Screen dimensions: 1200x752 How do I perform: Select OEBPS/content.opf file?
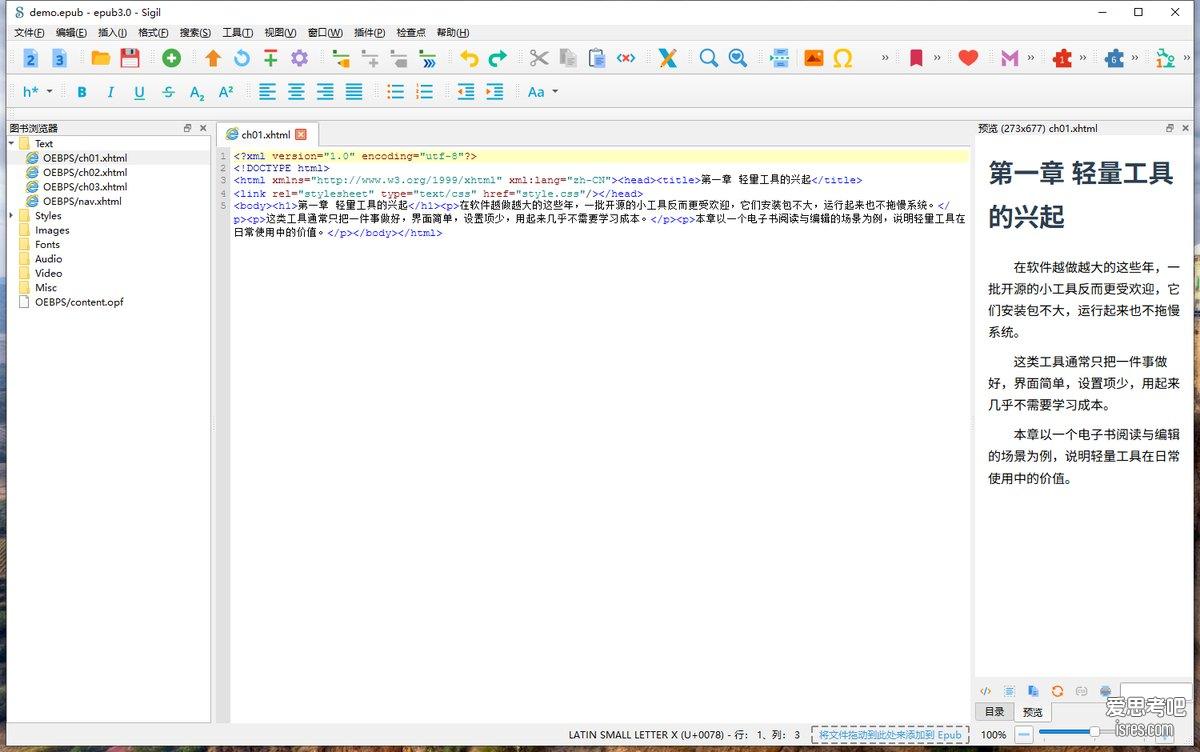[x=79, y=302]
